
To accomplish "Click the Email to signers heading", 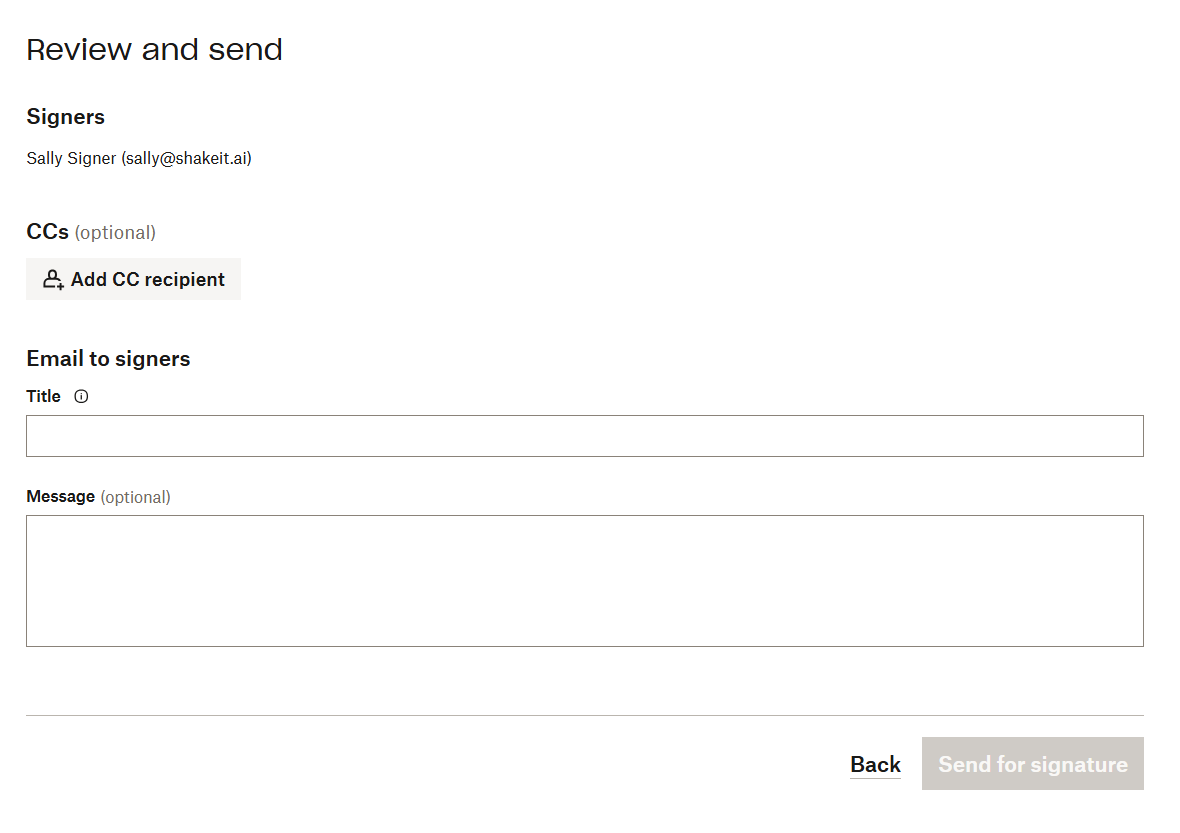I will pos(108,359).
